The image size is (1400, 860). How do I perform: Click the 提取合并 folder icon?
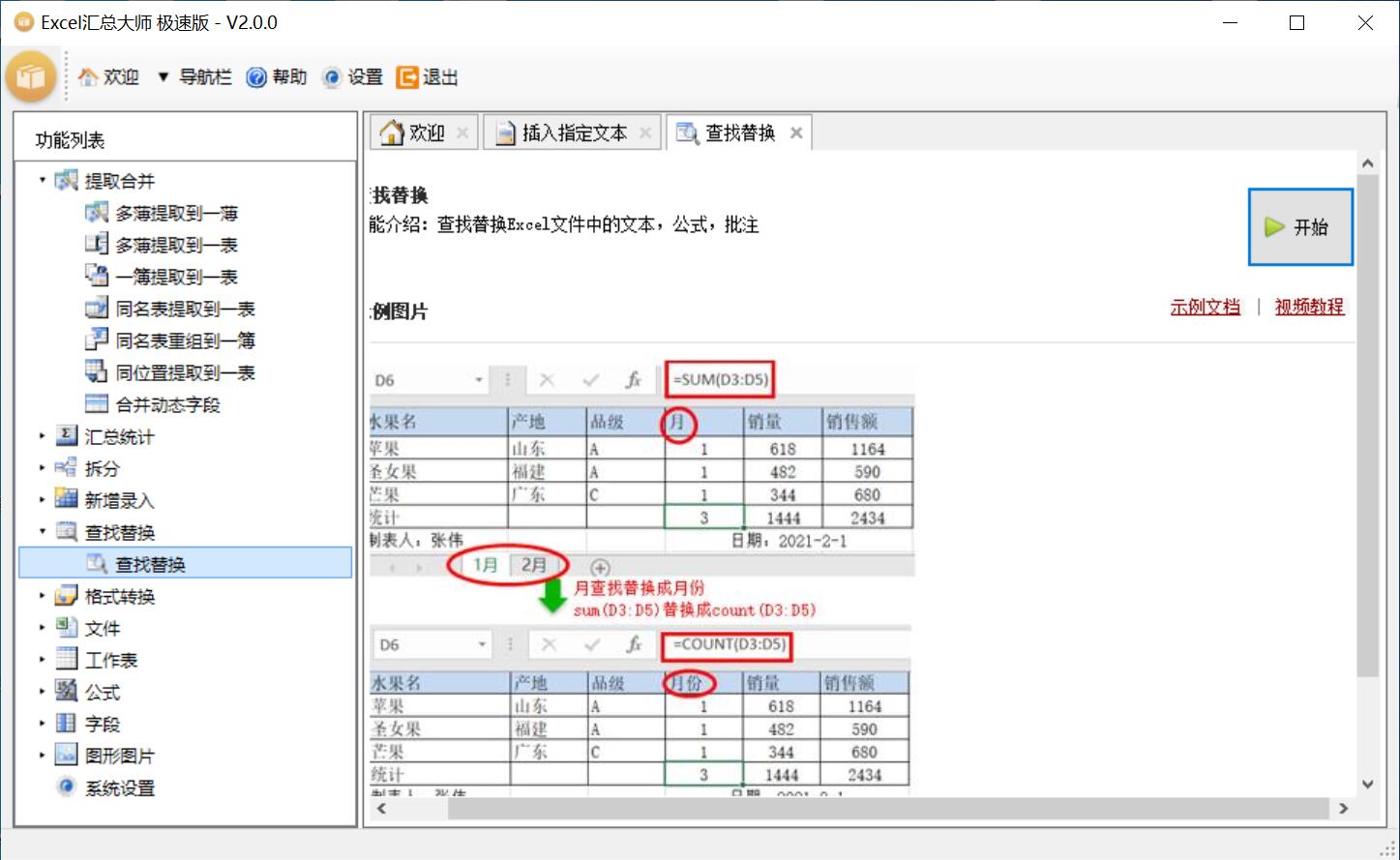pos(66,180)
